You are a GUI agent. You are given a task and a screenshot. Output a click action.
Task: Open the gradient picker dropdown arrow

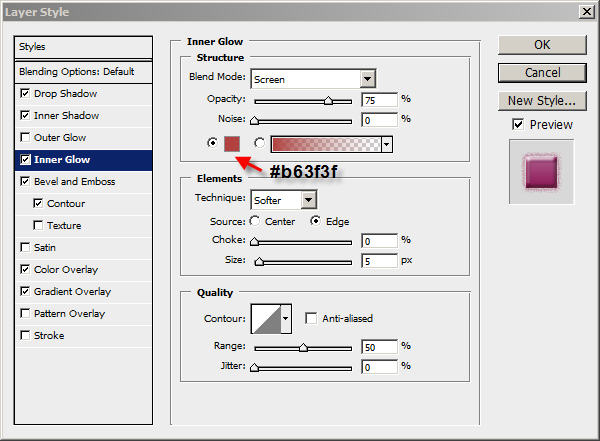coord(386,144)
